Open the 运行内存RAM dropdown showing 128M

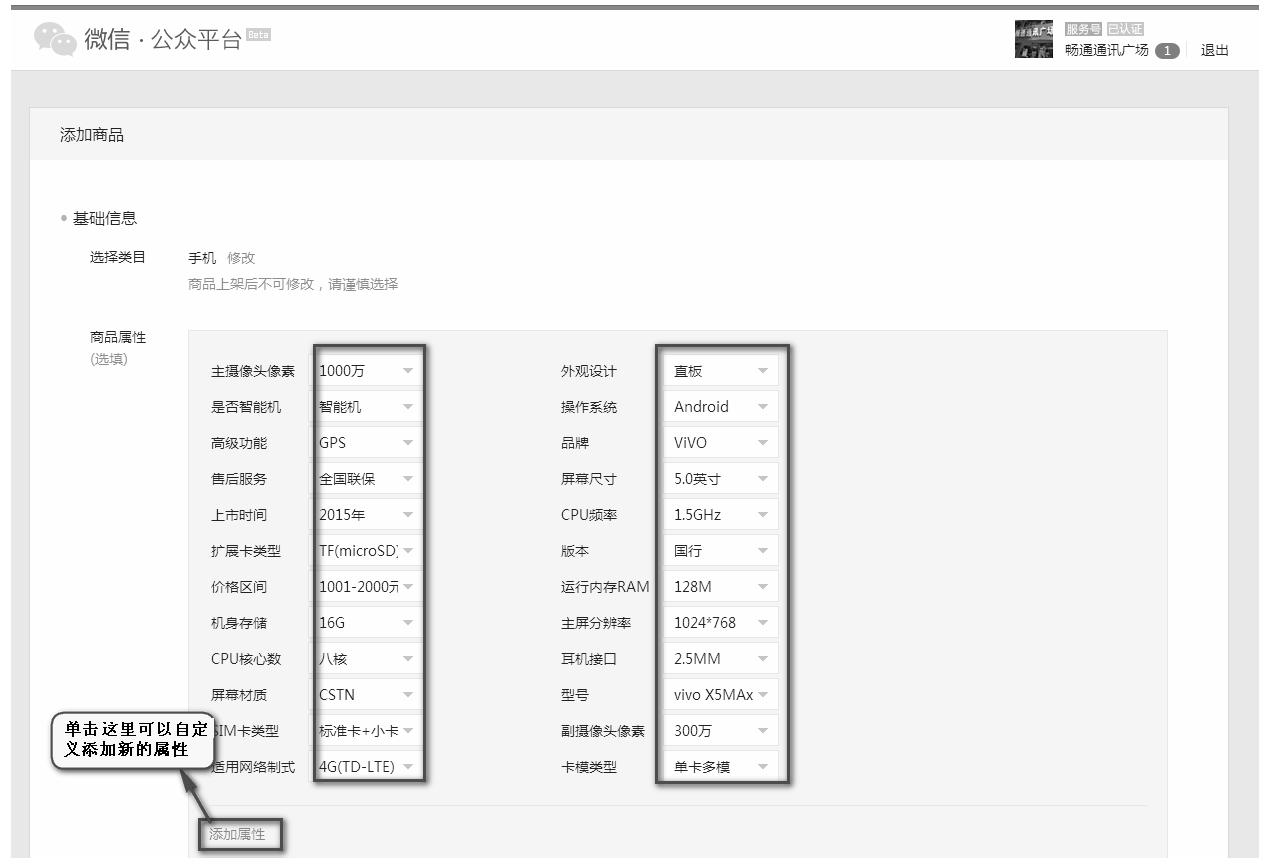(721, 587)
